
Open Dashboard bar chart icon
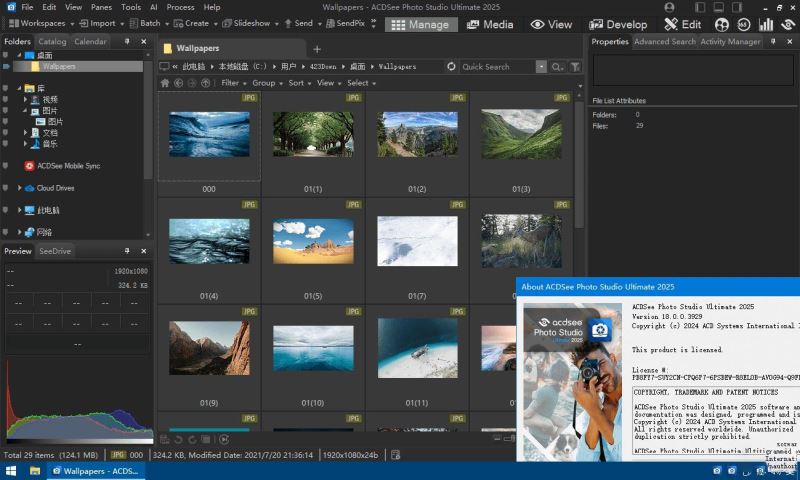(x=765, y=24)
